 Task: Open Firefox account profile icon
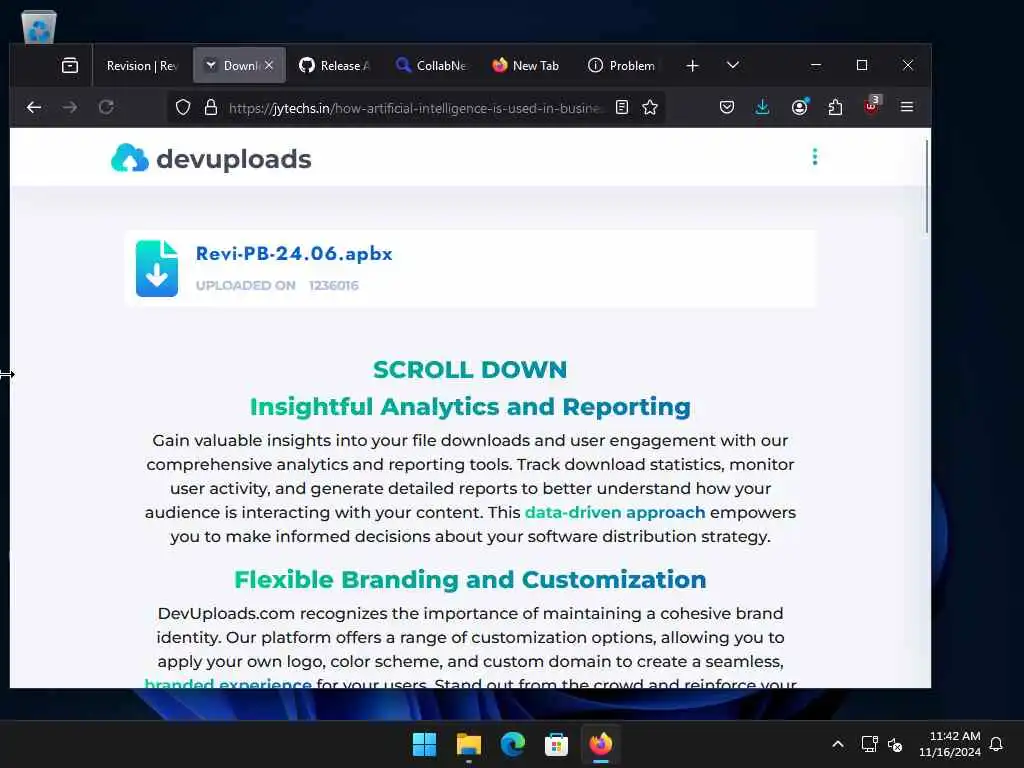(799, 107)
